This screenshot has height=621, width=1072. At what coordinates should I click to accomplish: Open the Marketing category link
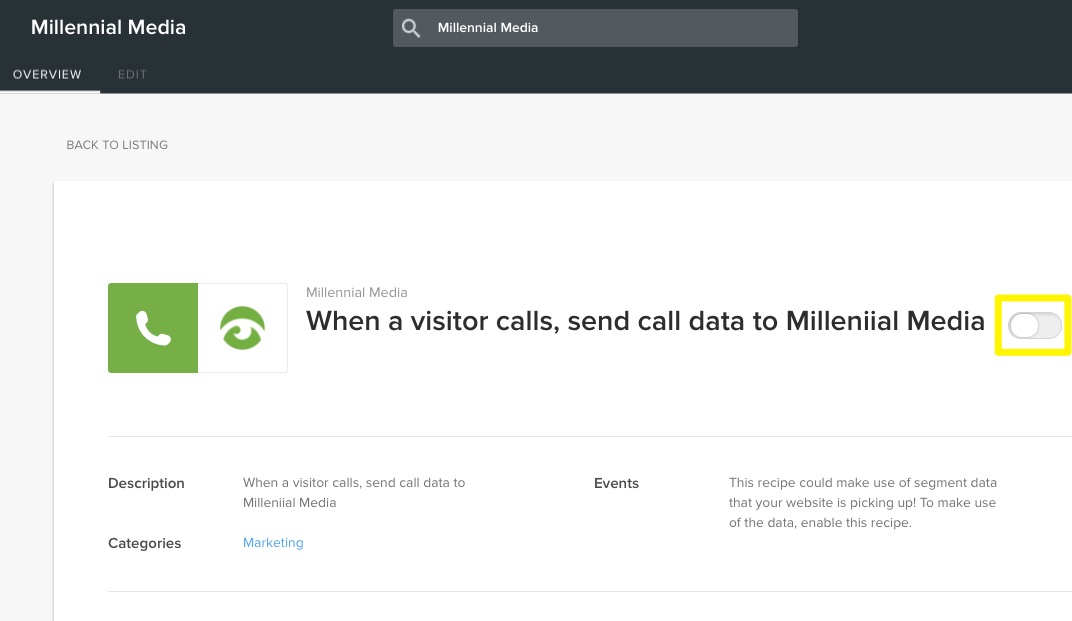pyautogui.click(x=273, y=542)
